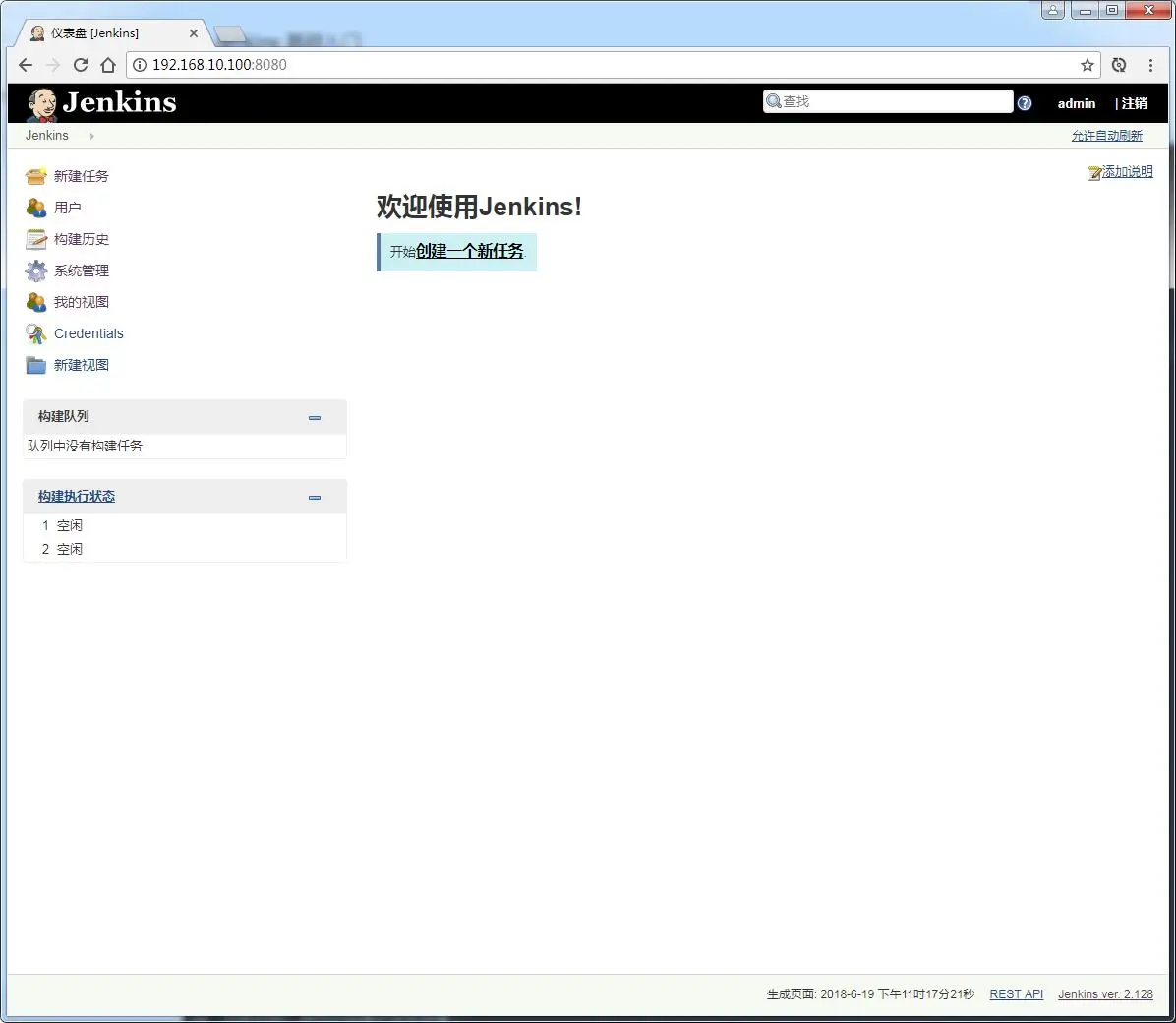Collapse the 构建执行状态 panel

(x=315, y=497)
